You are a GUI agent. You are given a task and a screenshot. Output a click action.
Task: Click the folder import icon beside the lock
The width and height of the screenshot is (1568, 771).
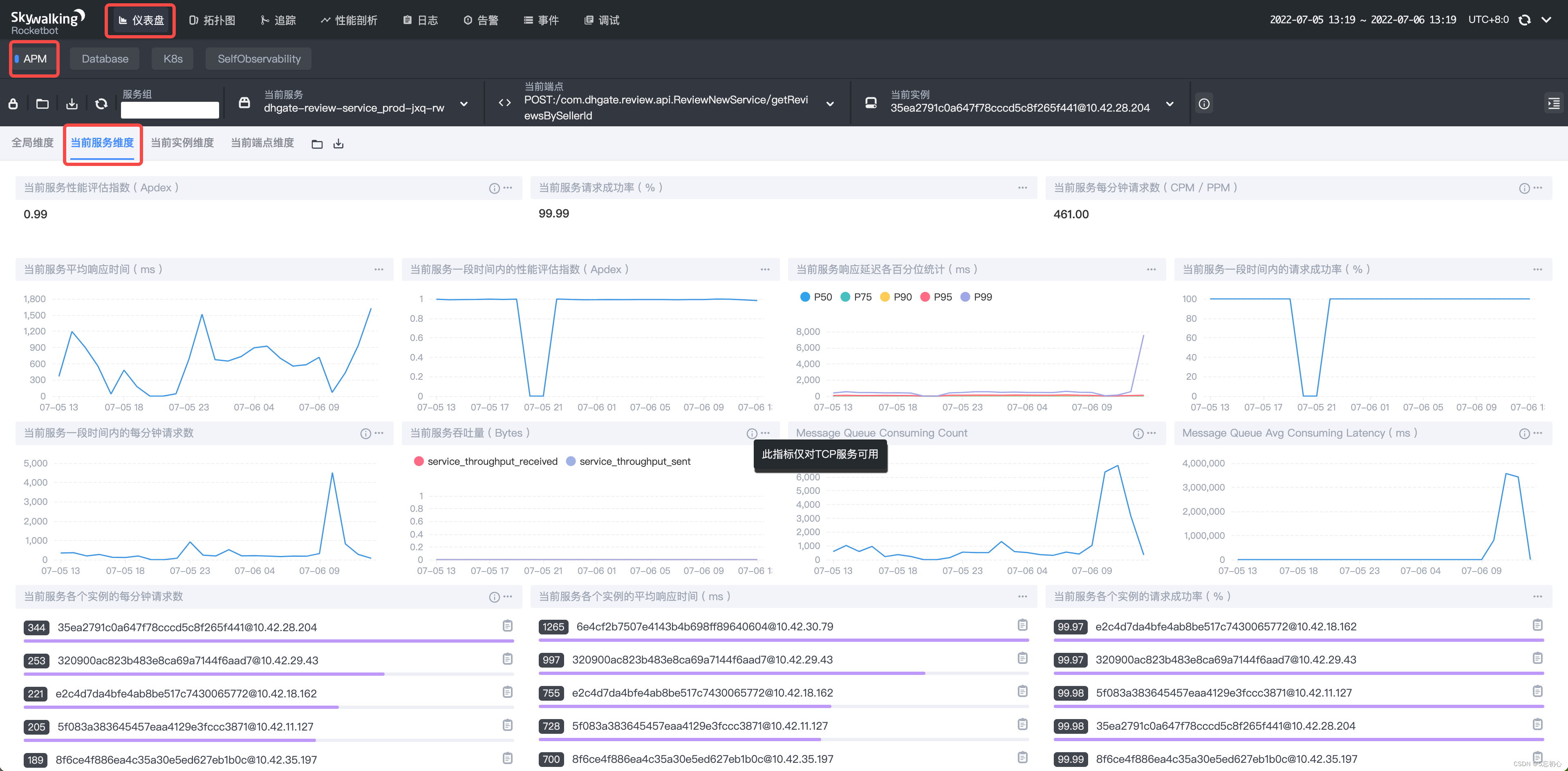tap(42, 104)
